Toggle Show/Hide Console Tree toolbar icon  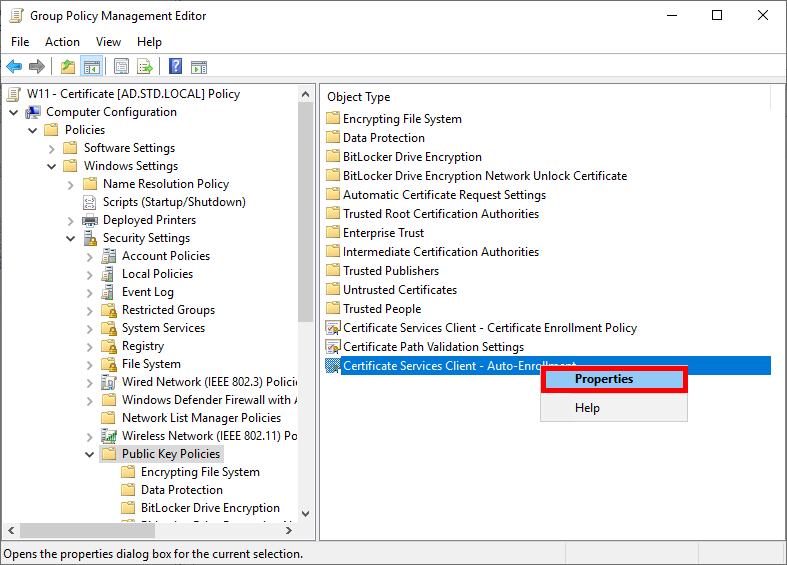(x=91, y=67)
